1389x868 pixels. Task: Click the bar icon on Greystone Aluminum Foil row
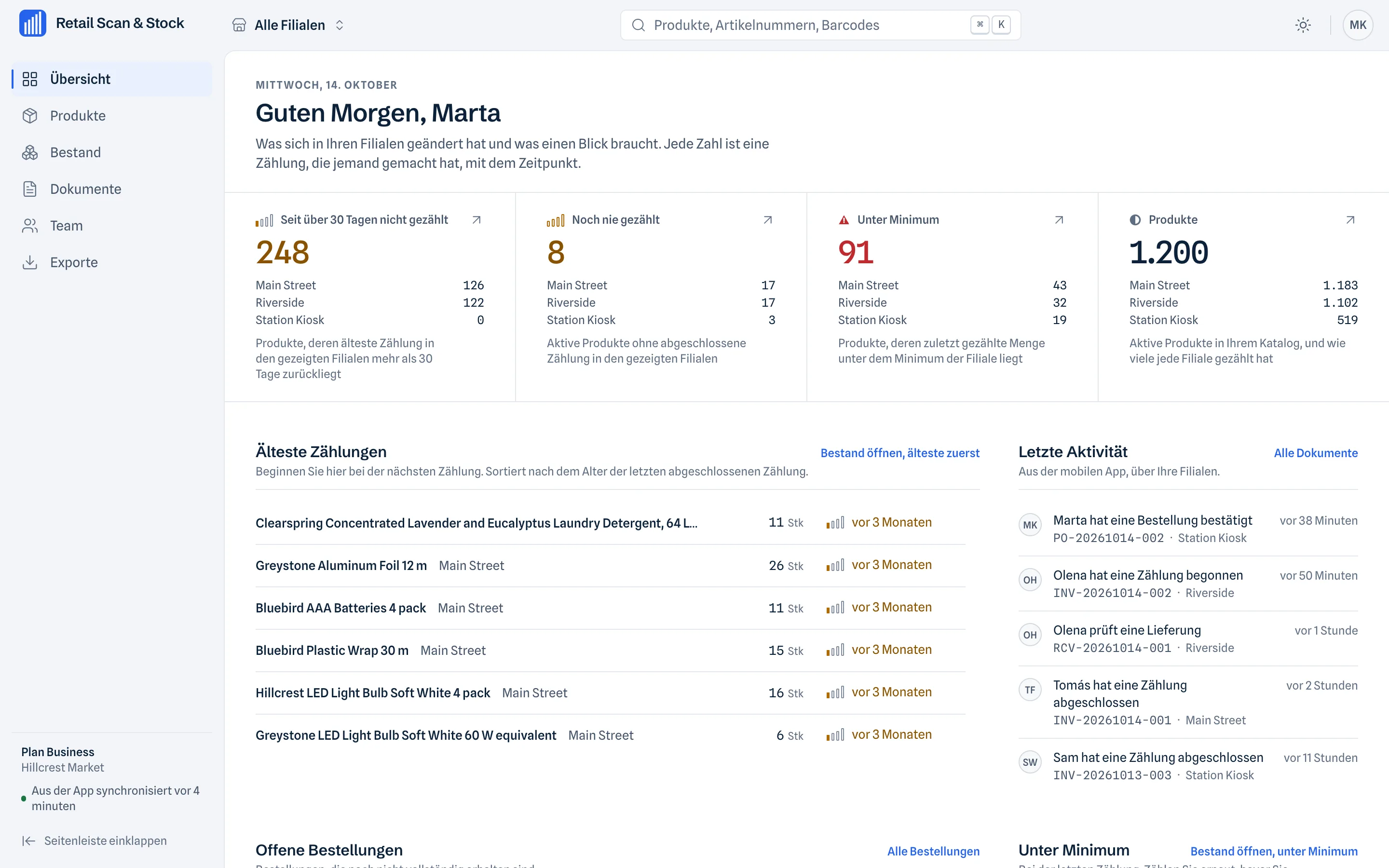(835, 566)
